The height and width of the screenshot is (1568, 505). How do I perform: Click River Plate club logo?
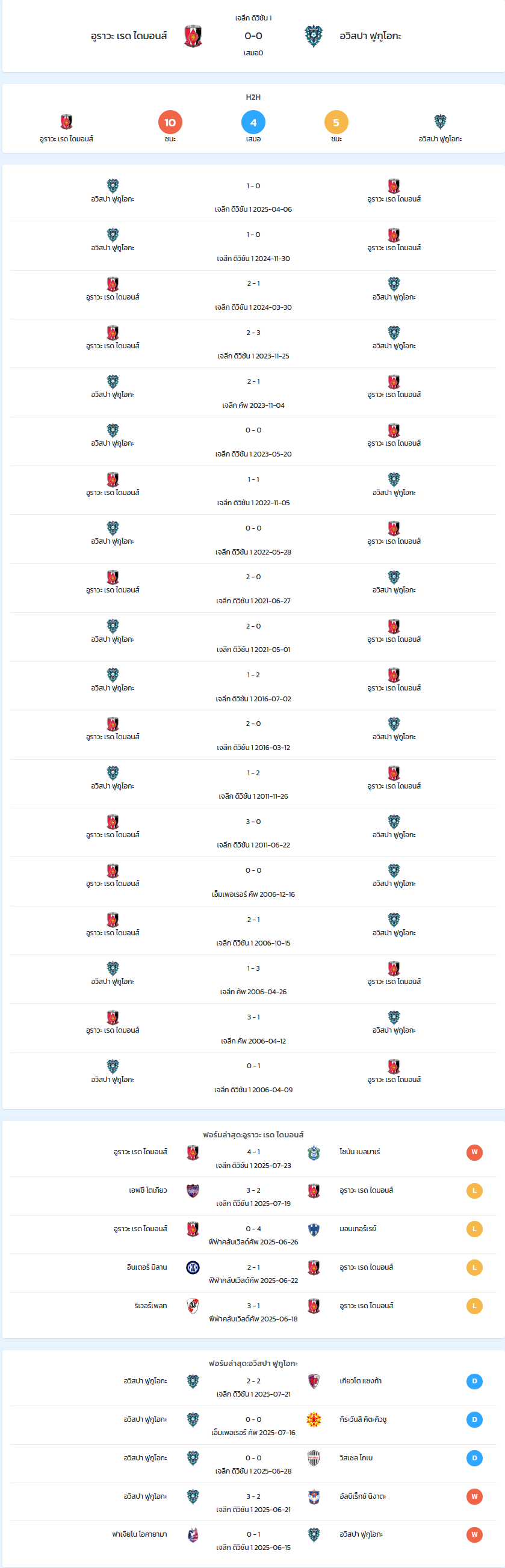click(x=193, y=1306)
